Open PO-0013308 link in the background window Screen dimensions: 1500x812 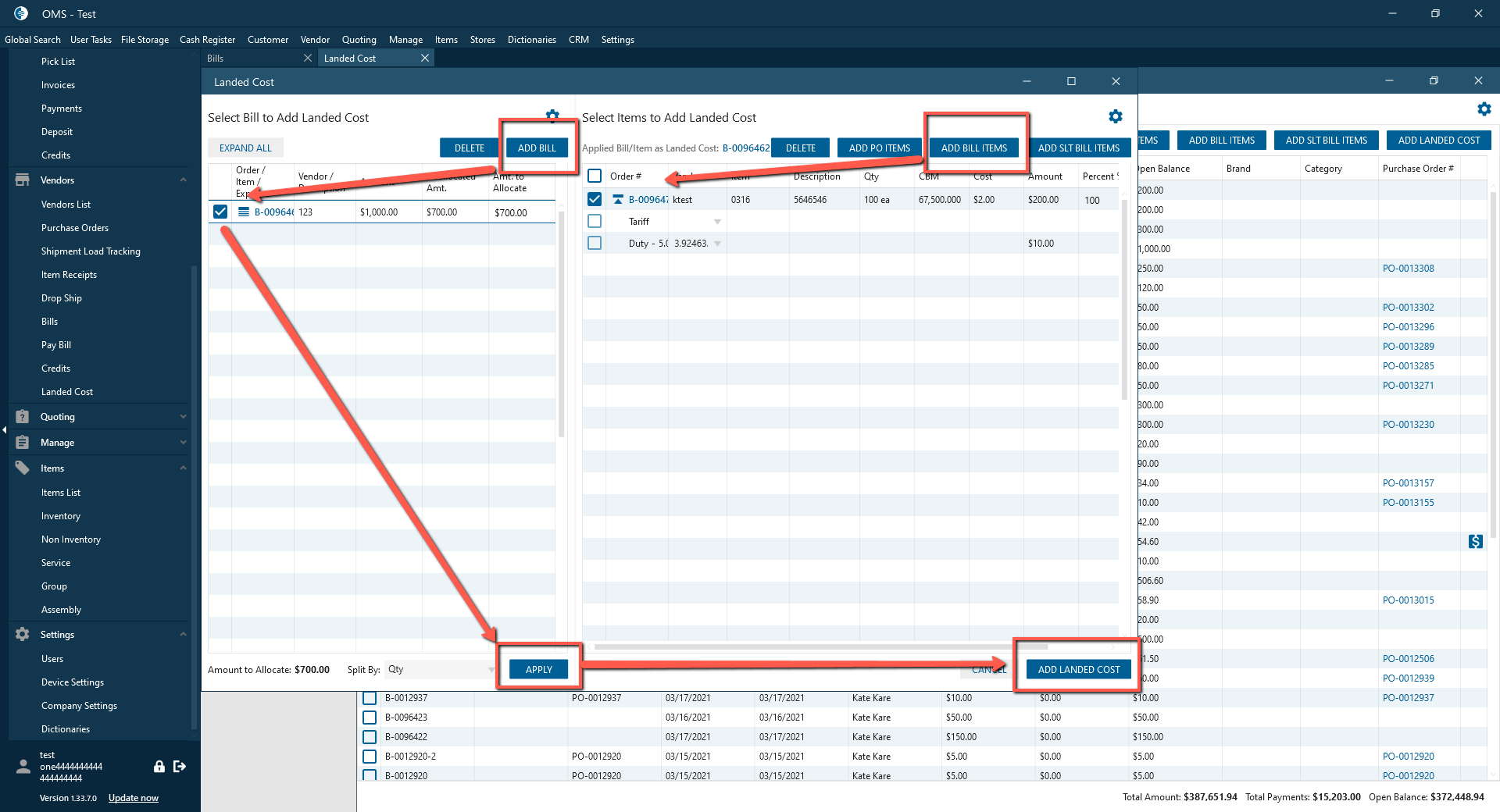click(1409, 268)
